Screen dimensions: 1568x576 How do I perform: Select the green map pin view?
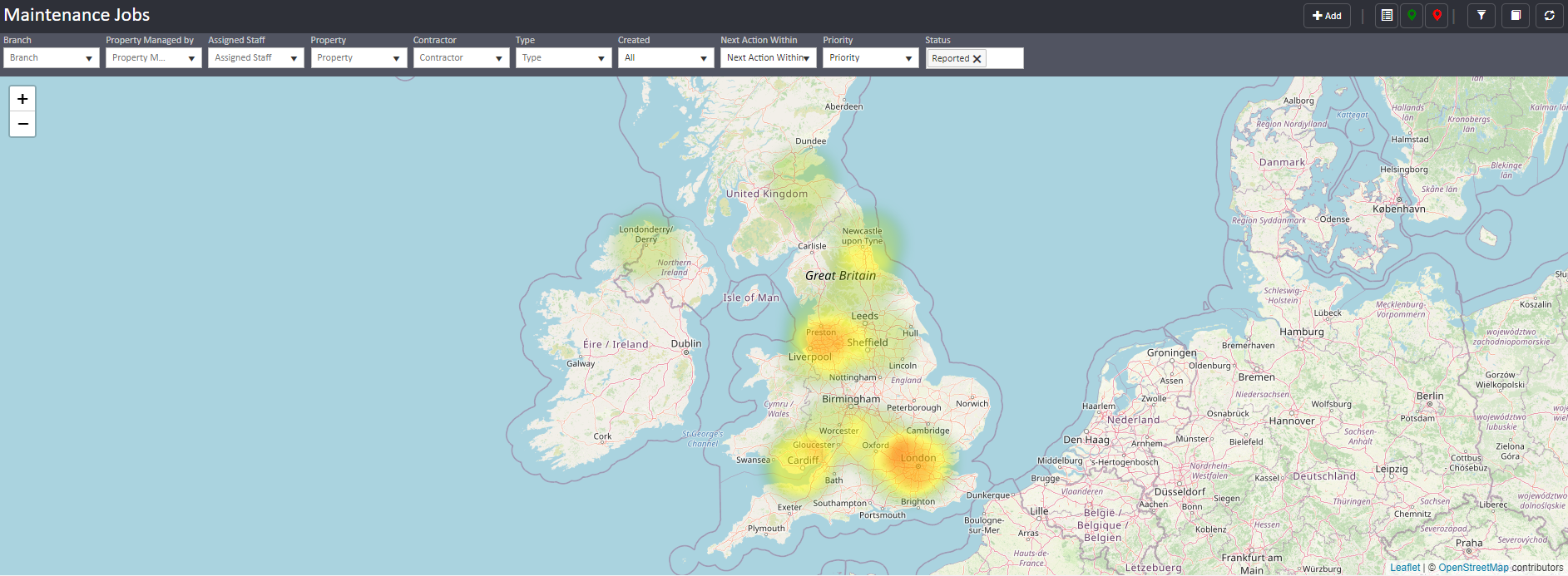point(1412,16)
